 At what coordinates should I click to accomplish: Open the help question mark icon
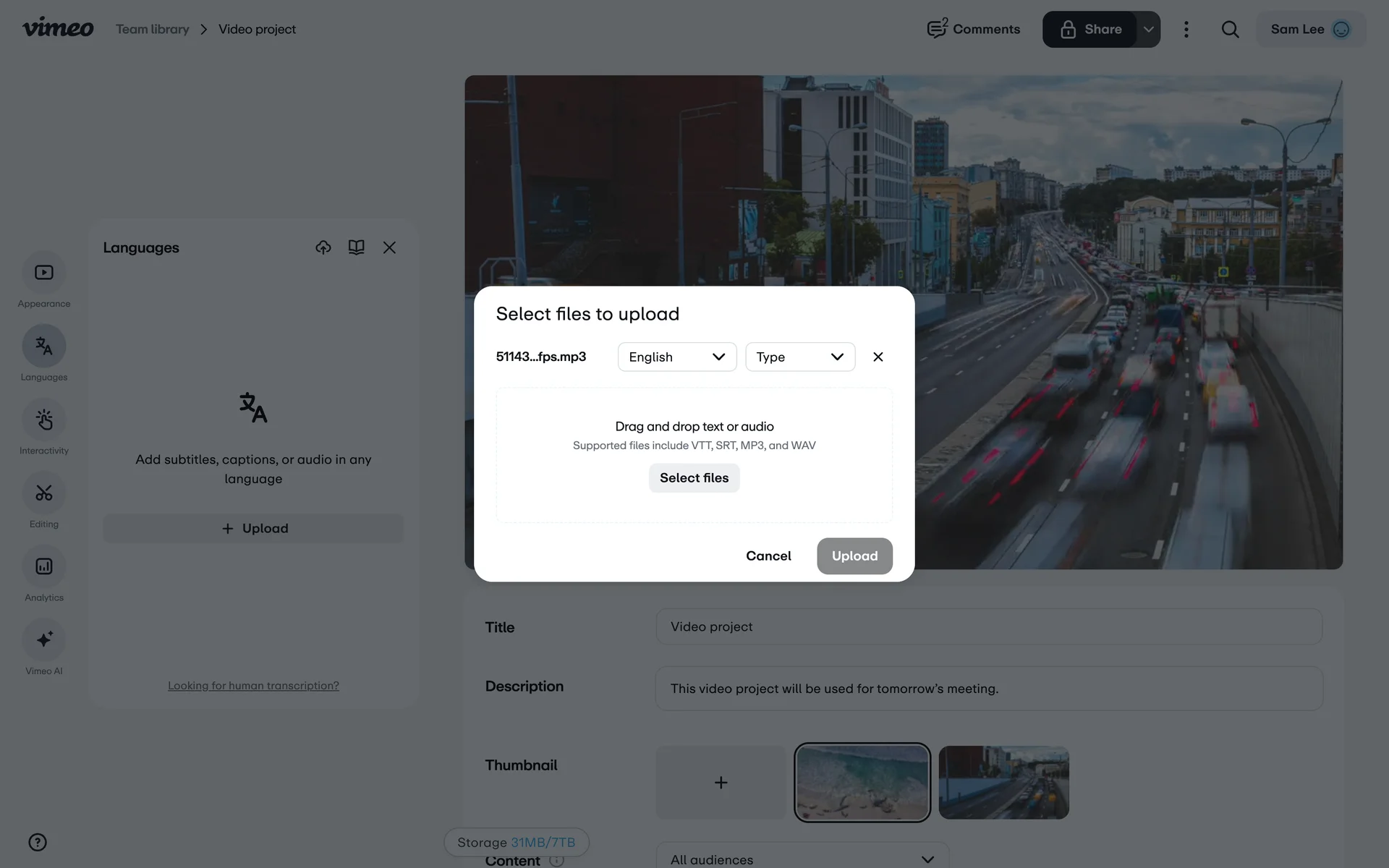click(x=38, y=842)
